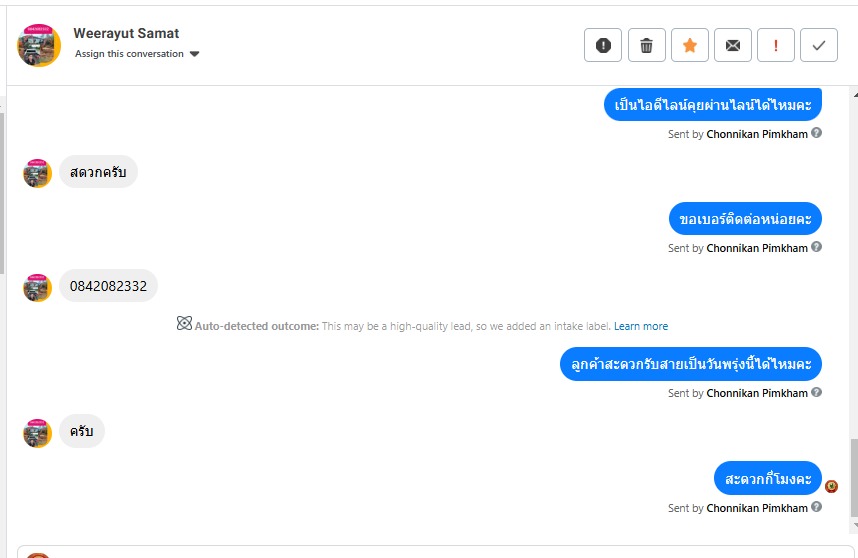Image resolution: width=858 pixels, height=558 pixels.
Task: Open the Learn more link
Action: pyautogui.click(x=641, y=326)
